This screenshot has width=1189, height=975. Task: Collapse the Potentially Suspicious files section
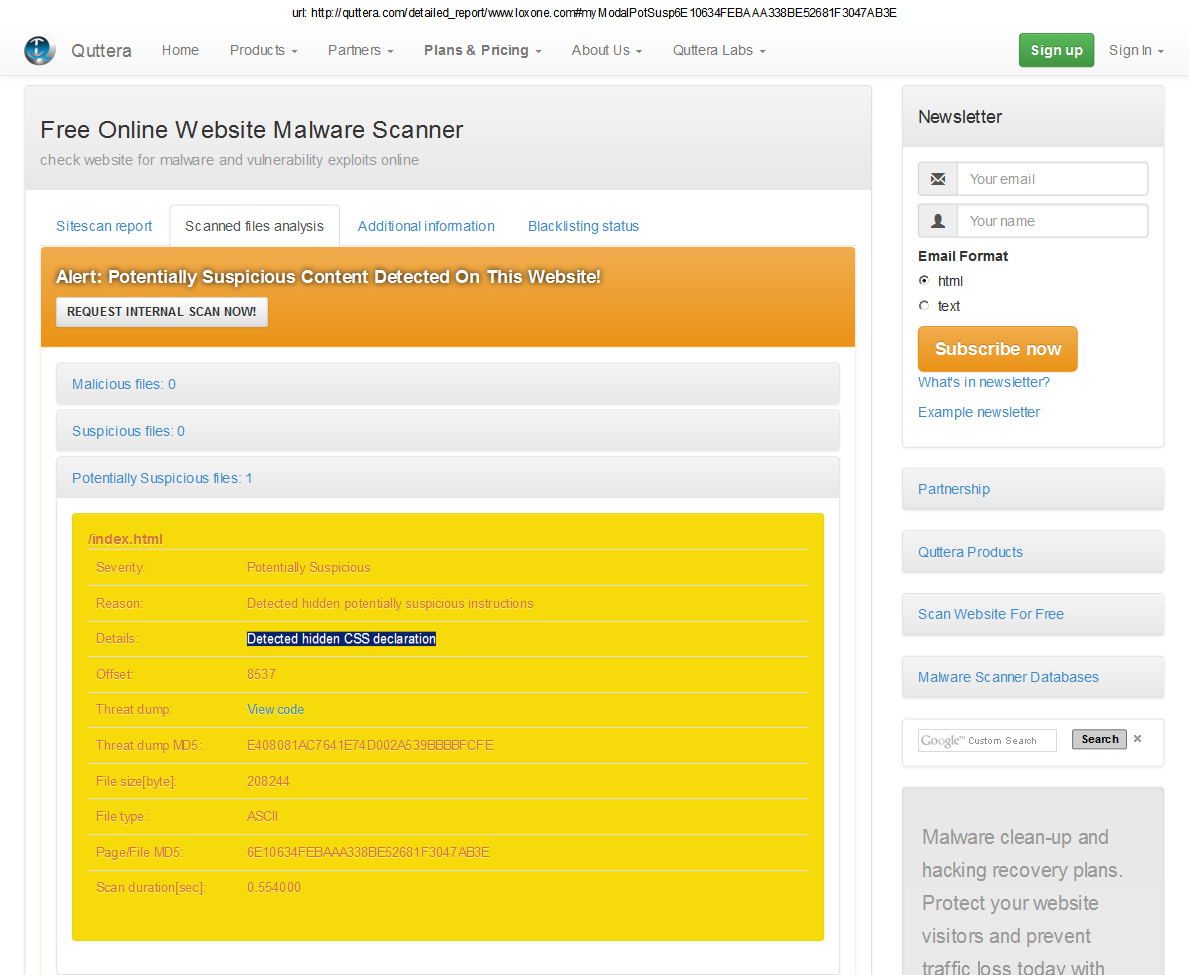pos(162,478)
